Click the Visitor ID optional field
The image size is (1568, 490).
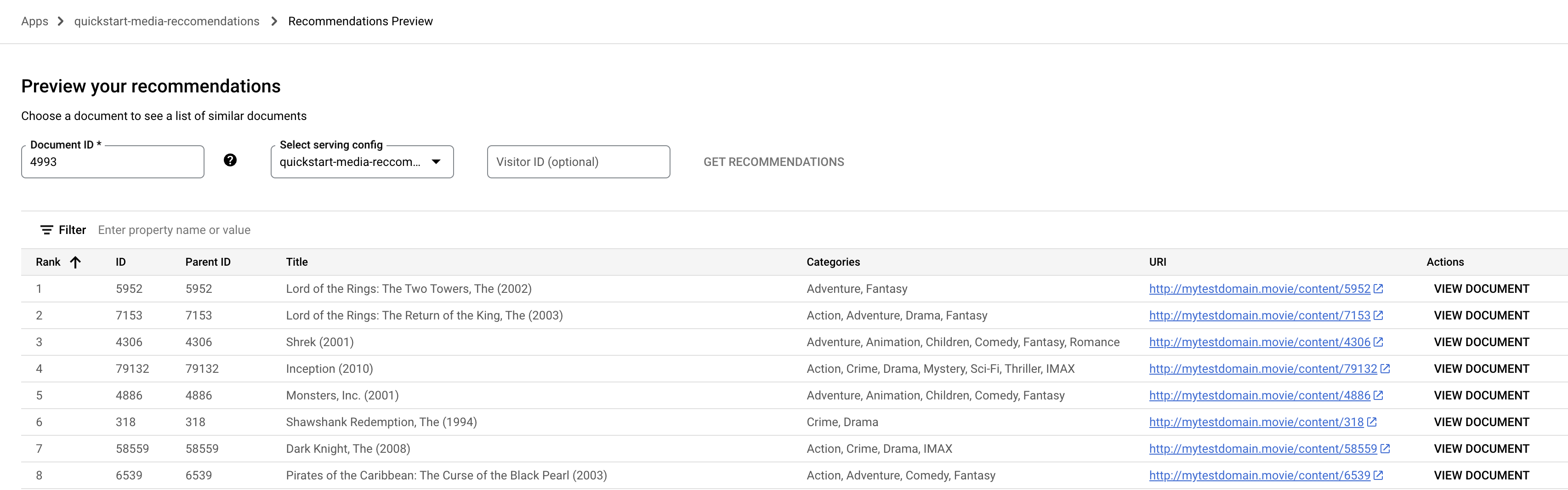click(578, 162)
